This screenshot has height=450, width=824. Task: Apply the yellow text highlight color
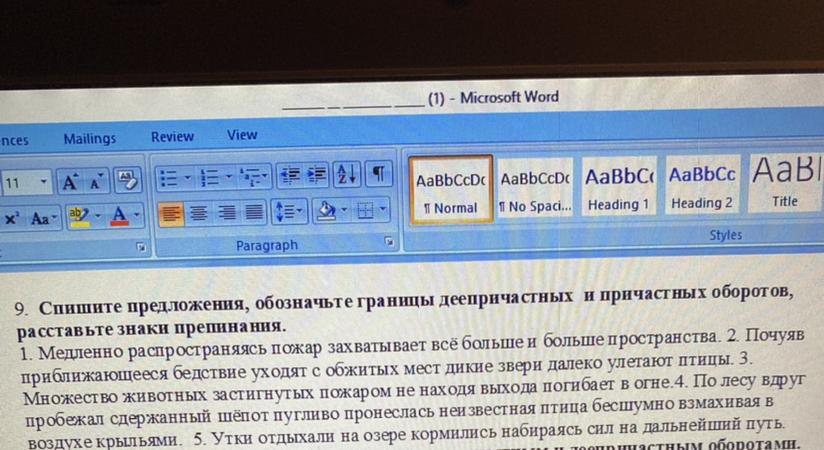point(79,217)
